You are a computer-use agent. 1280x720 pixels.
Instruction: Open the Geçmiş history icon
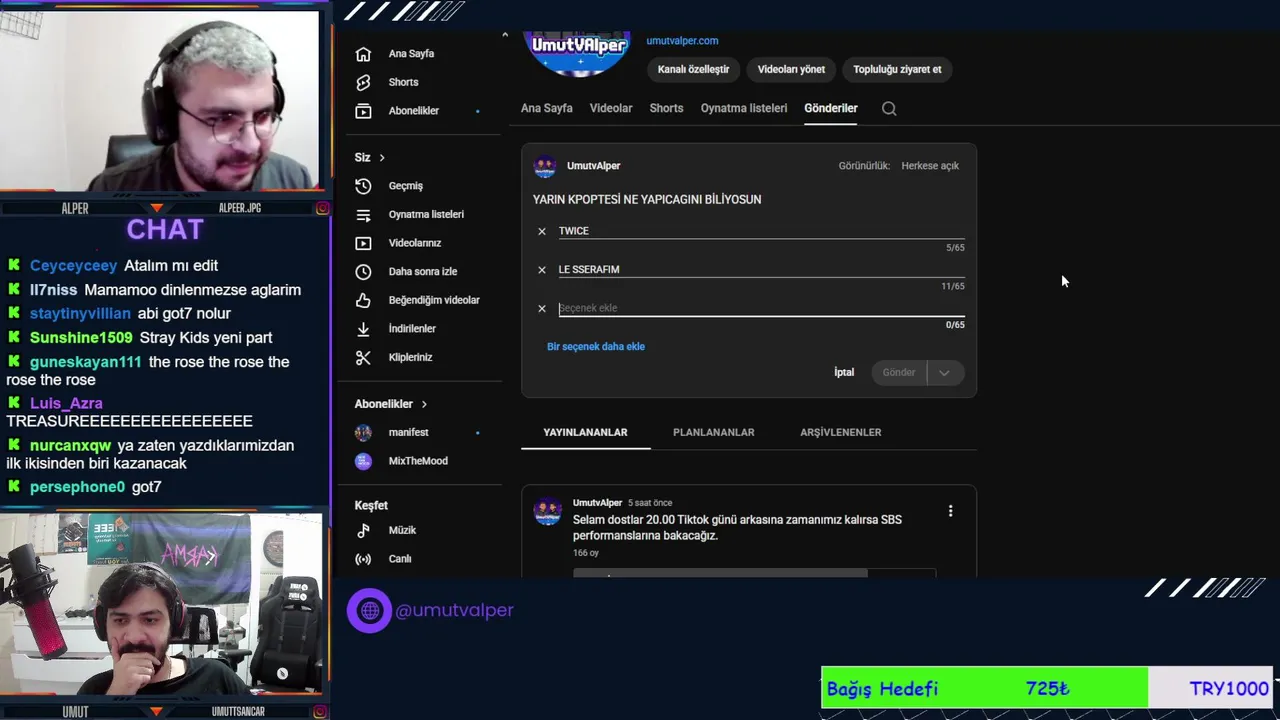point(363,186)
